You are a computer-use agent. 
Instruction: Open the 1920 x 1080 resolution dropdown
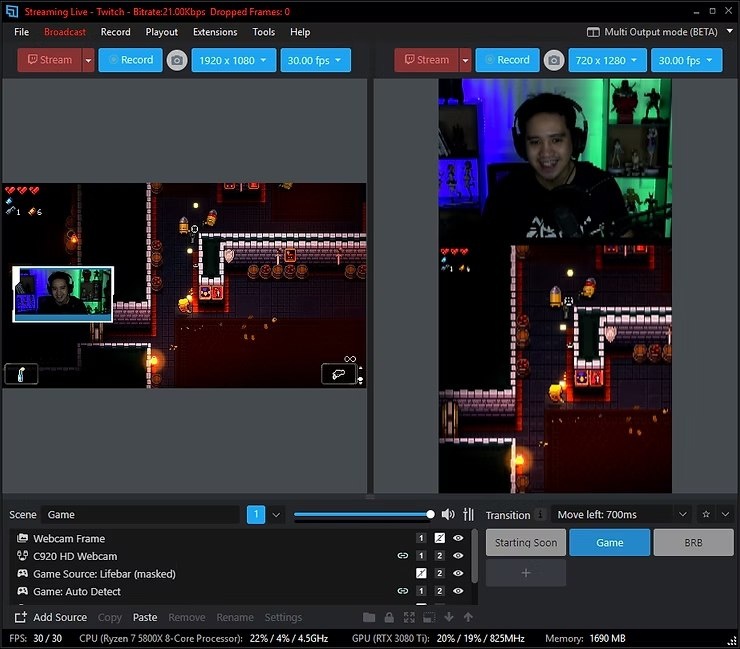point(234,60)
